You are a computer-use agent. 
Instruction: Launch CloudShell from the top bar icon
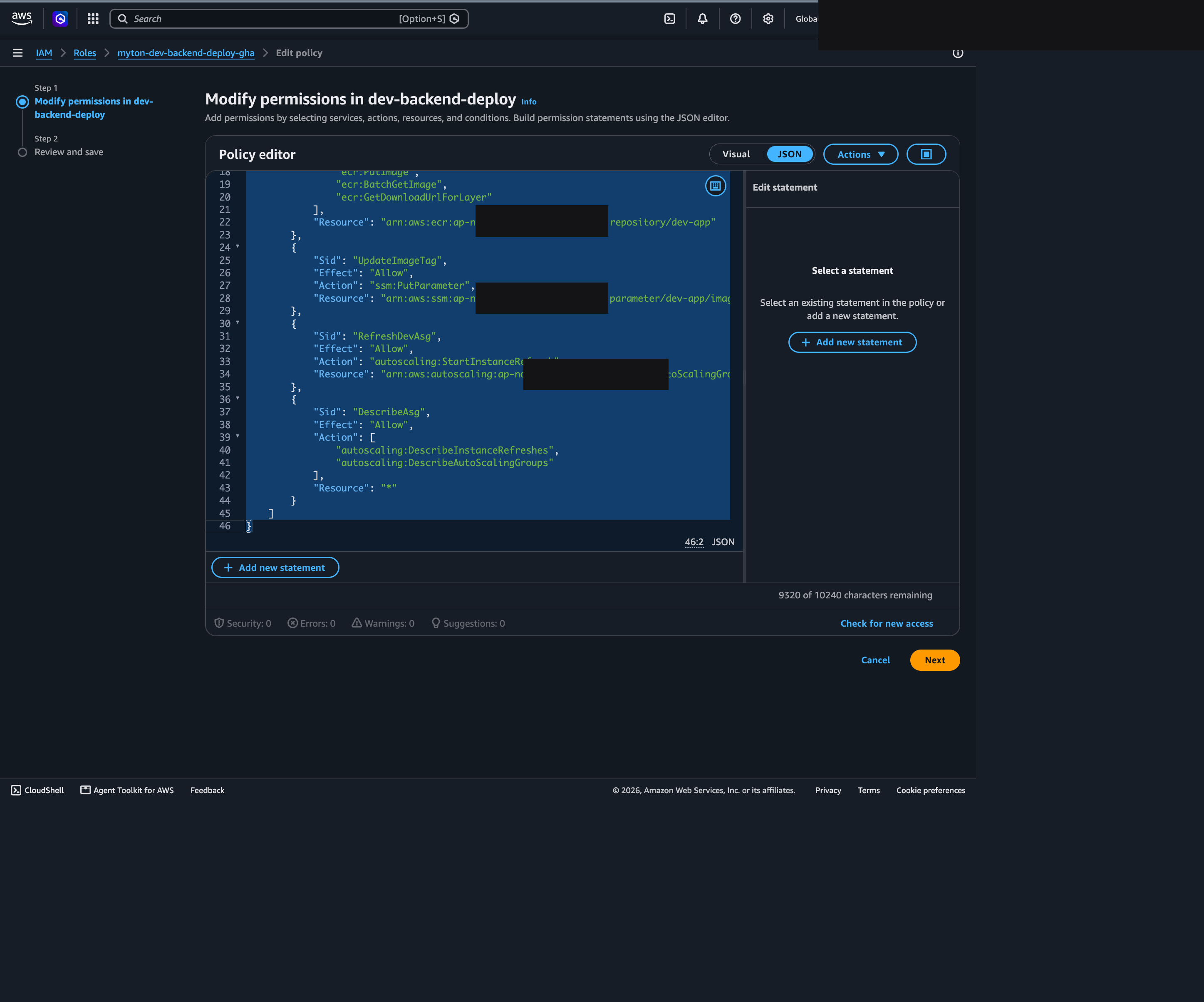670,19
